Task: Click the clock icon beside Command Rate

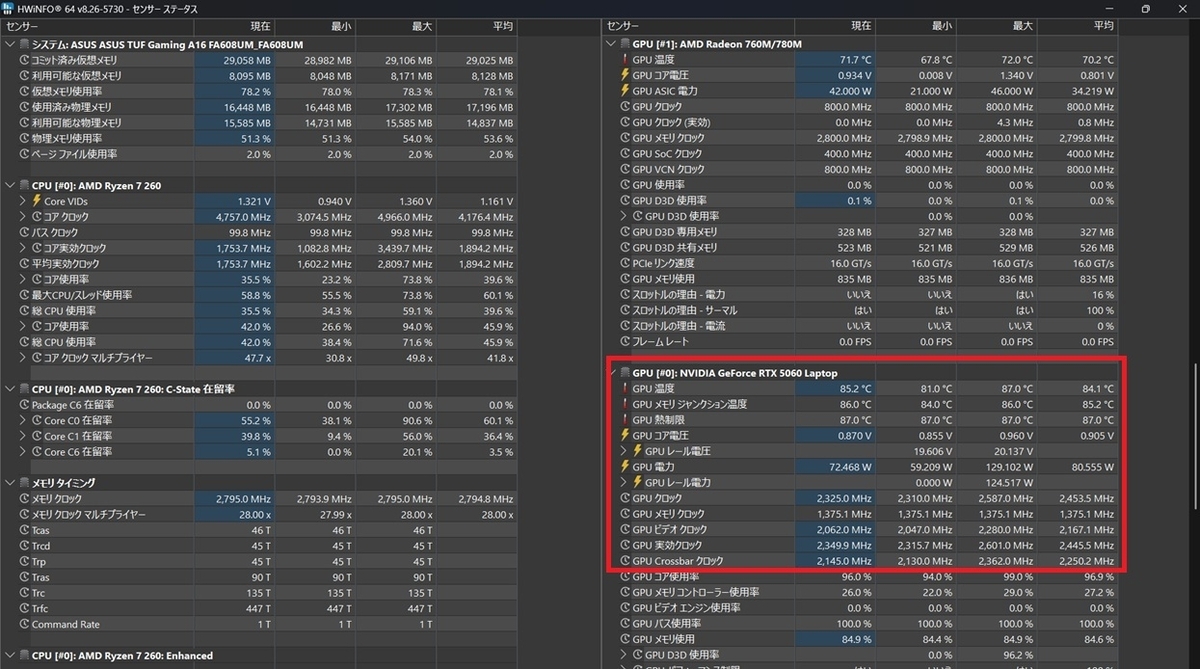Action: click(23, 624)
